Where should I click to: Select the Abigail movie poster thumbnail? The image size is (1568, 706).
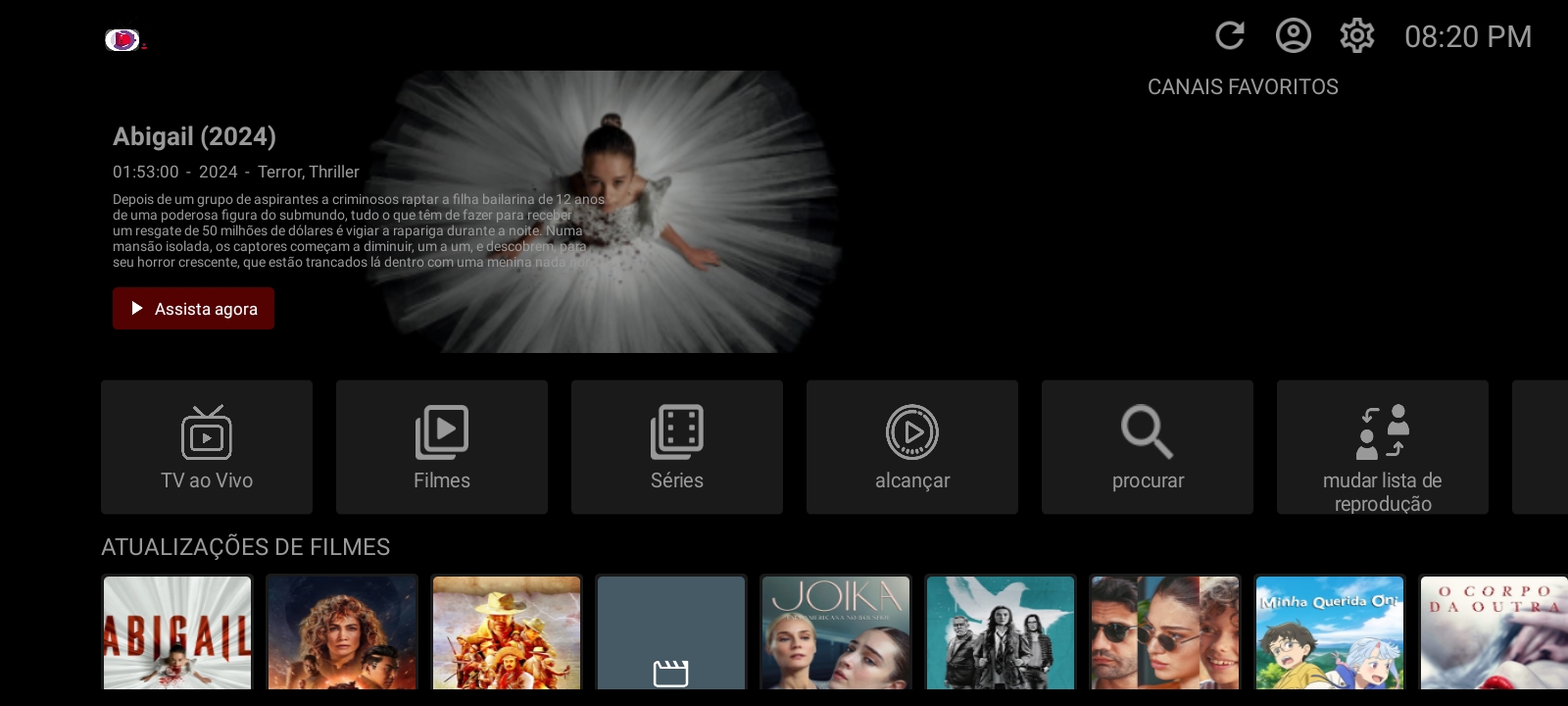point(177,632)
